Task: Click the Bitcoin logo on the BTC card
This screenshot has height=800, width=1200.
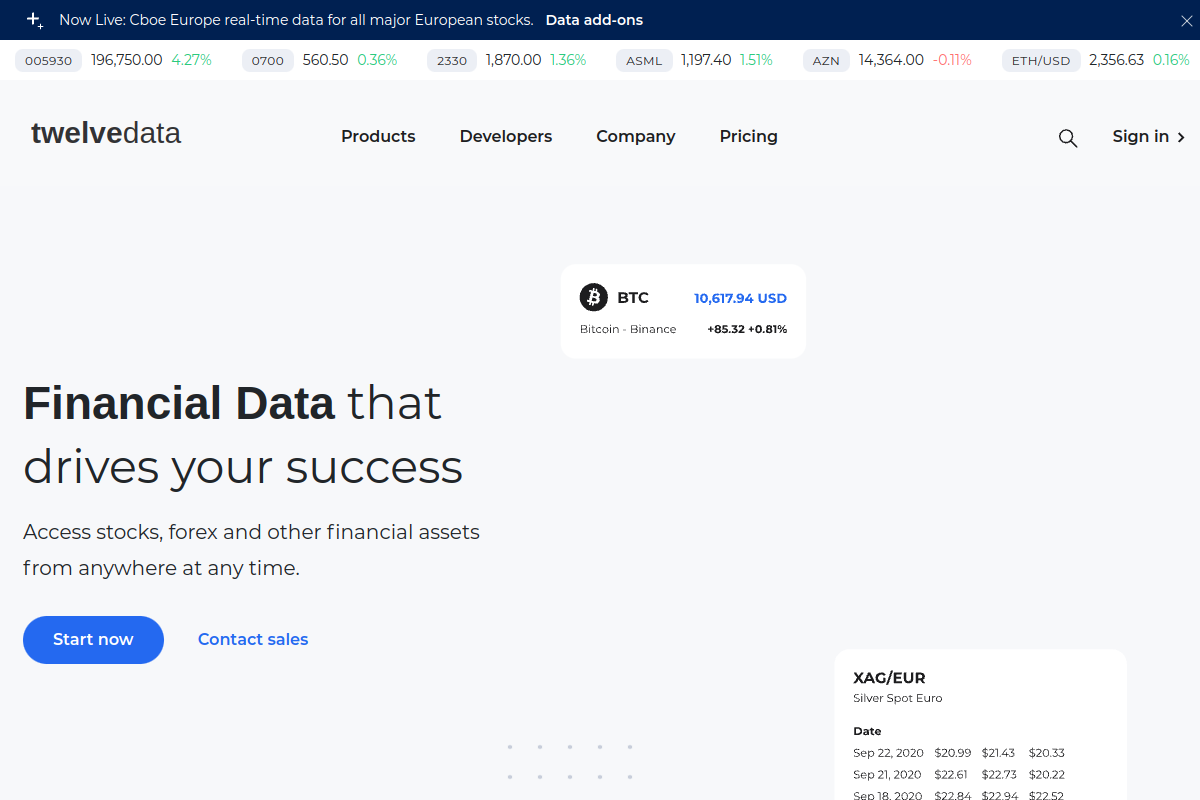Action: pos(593,297)
